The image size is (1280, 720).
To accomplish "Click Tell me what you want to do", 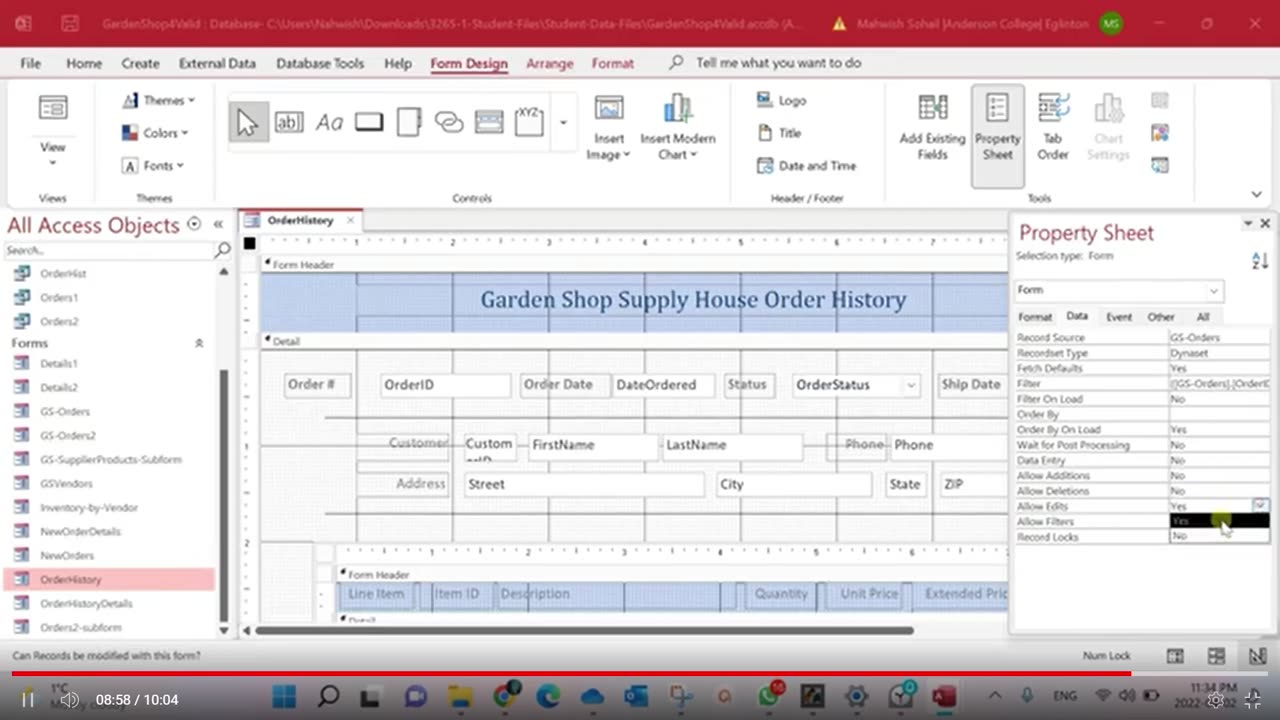I will click(x=778, y=63).
